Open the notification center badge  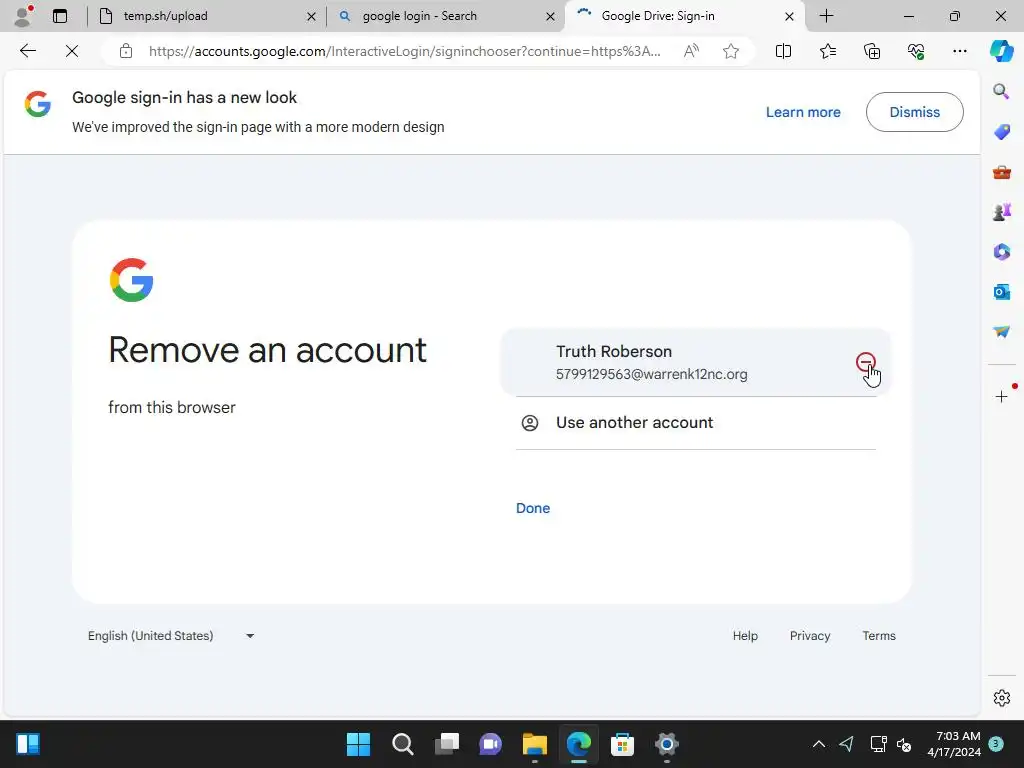point(996,744)
